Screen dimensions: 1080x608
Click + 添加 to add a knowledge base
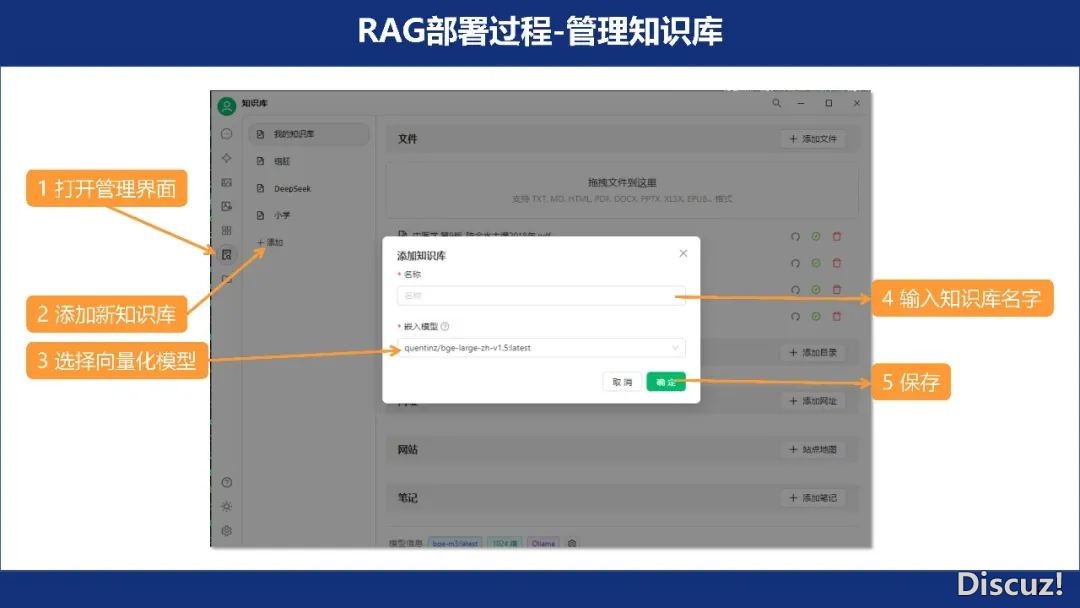tap(270, 242)
